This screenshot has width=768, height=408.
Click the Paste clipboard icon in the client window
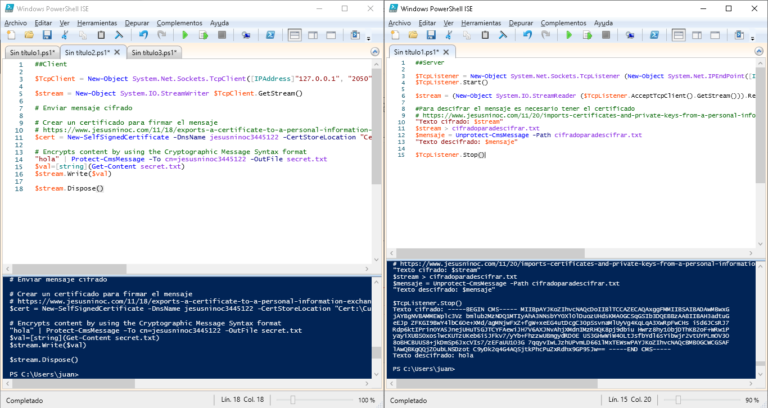pyautogui.click(x=101, y=35)
